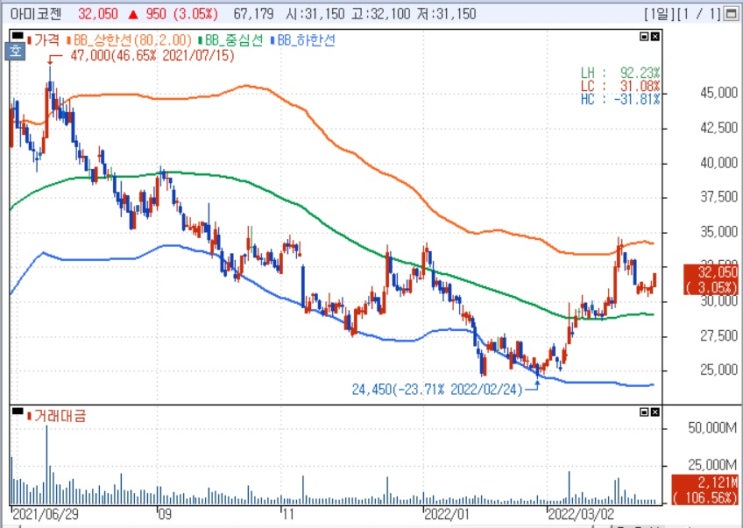
Task: Click the LH : 92.23% label
Action: click(x=620, y=73)
